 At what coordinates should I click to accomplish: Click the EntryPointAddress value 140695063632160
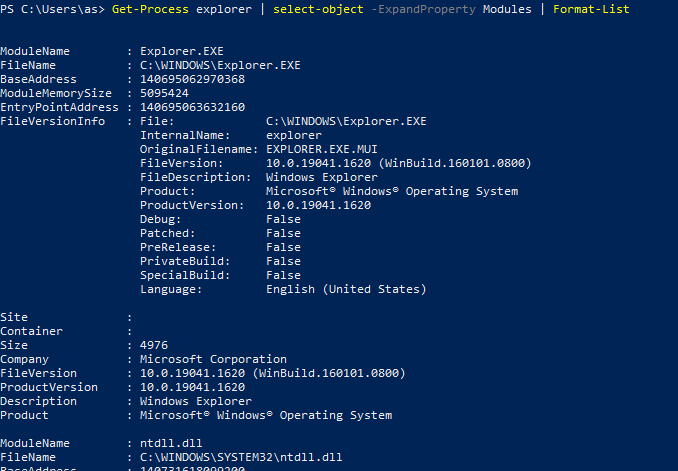click(x=192, y=107)
